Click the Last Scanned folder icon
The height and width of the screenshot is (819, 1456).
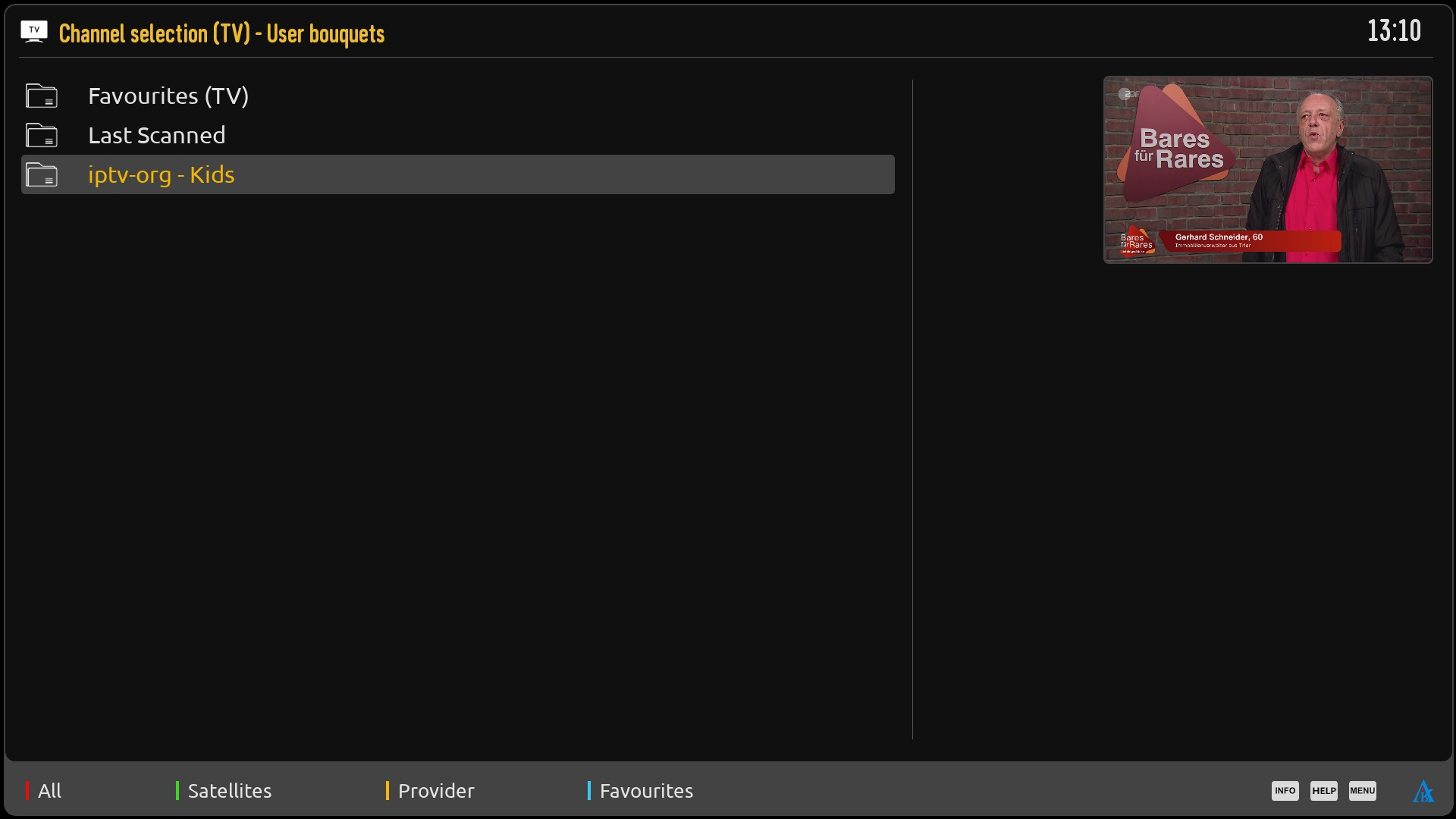click(x=42, y=136)
